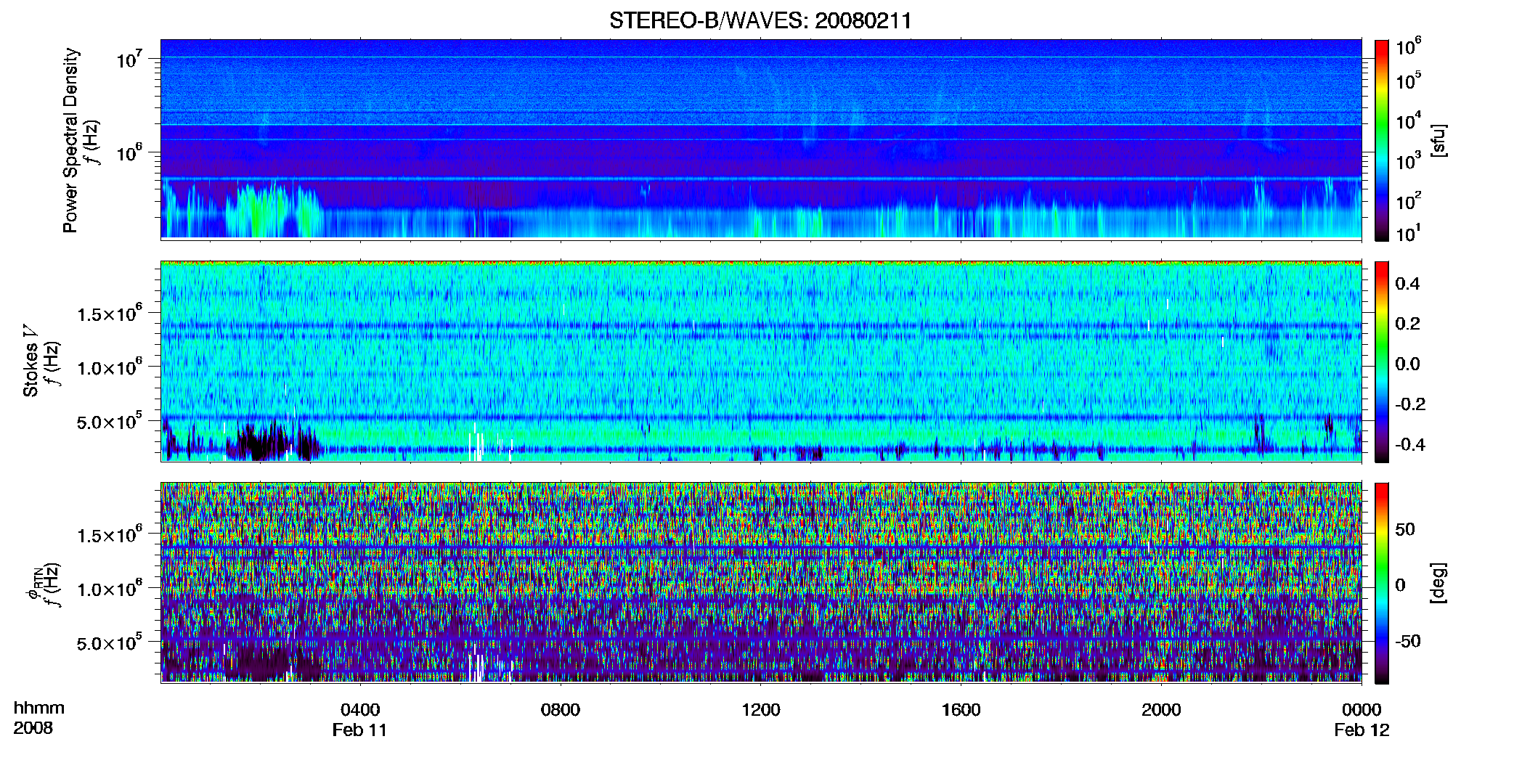Screen dimensions: 1522x784
Task: Click the 2000 time axis tick label
Action: point(1161,710)
